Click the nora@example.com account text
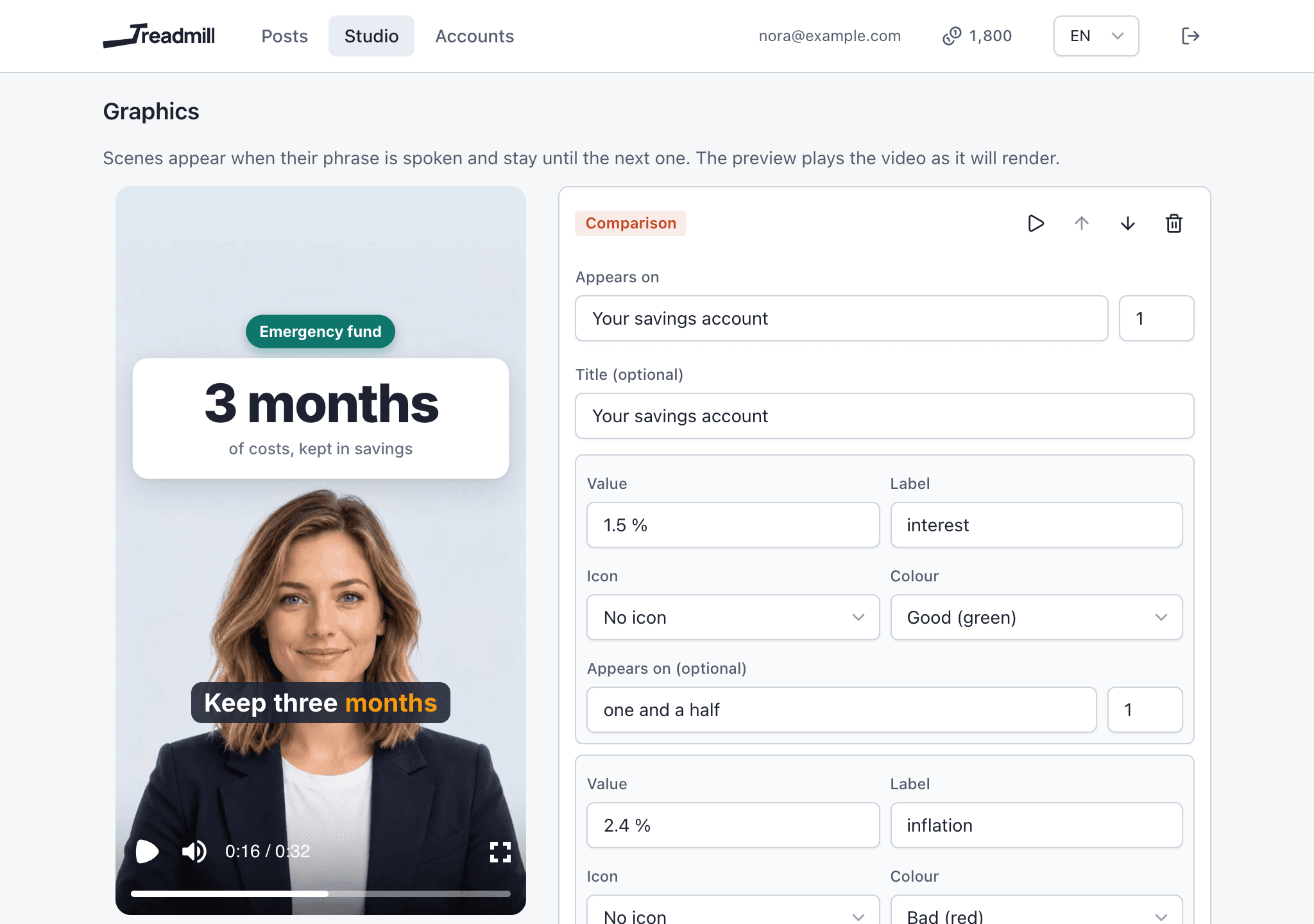This screenshot has width=1314, height=924. [830, 36]
